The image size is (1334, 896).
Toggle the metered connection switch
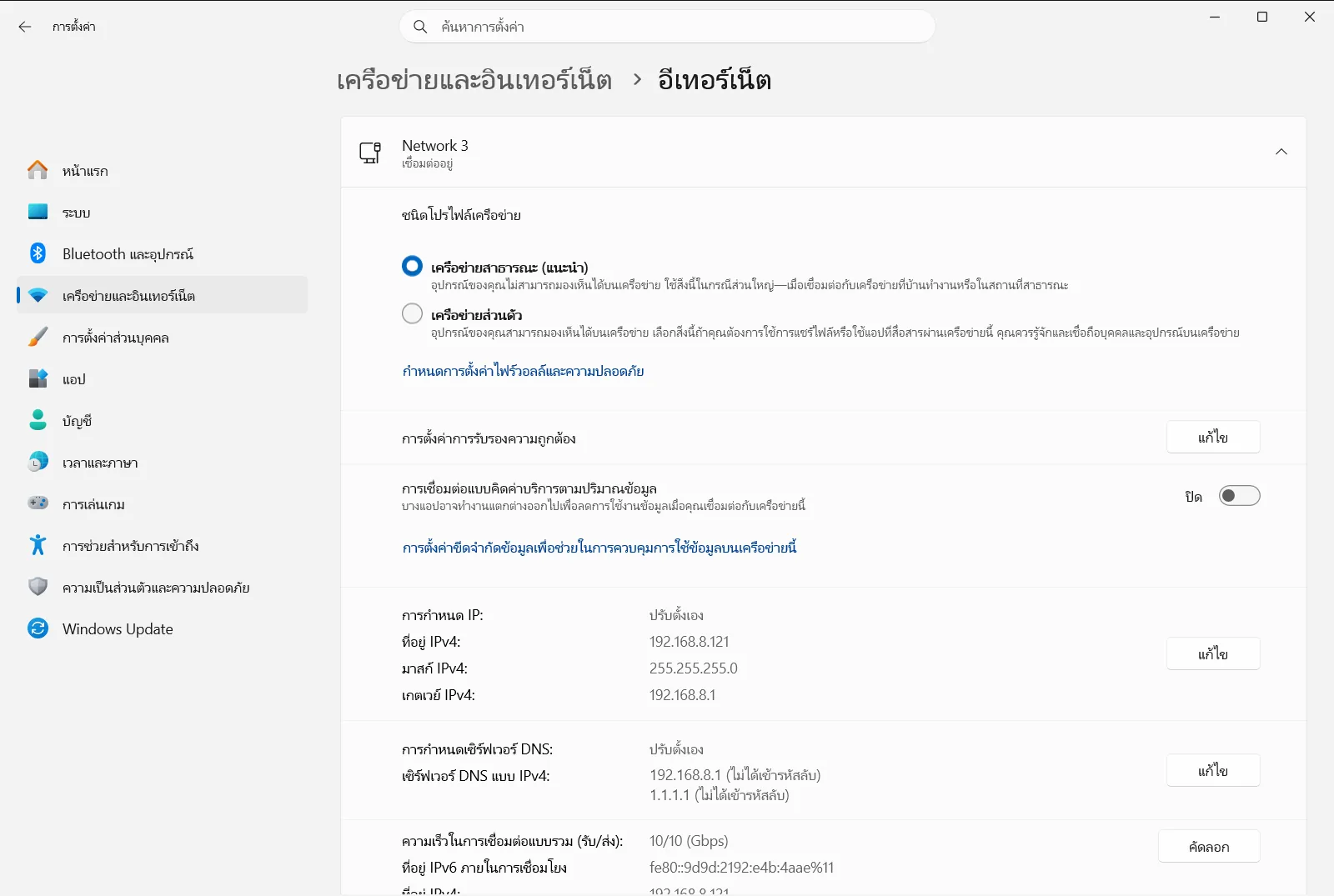click(x=1239, y=496)
